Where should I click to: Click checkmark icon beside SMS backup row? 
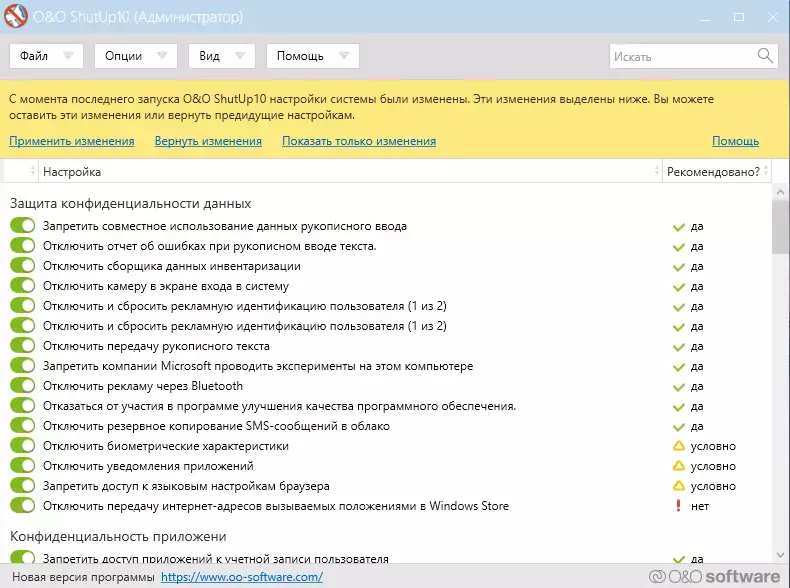click(679, 427)
